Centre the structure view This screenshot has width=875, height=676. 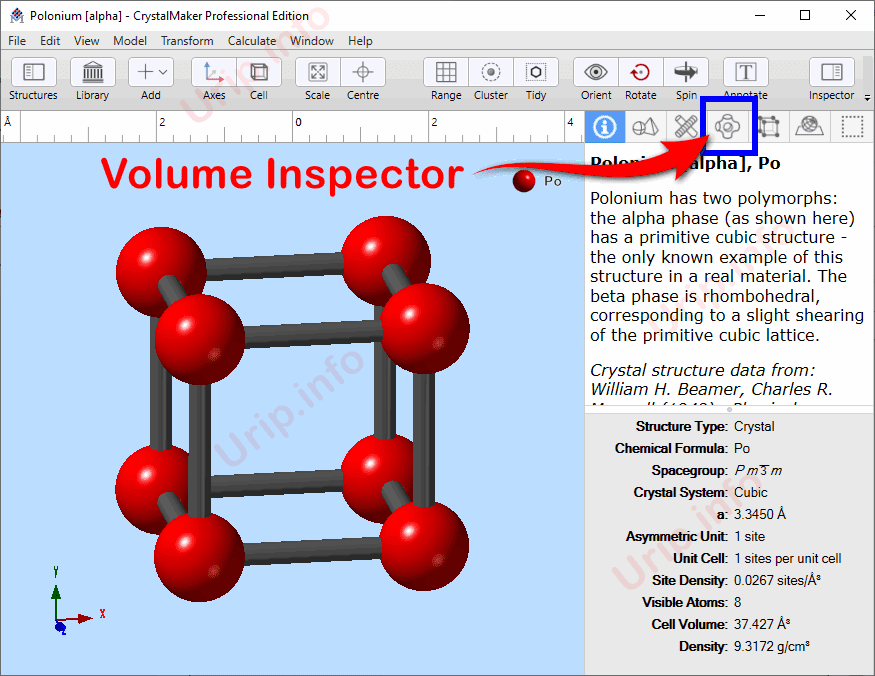(363, 72)
